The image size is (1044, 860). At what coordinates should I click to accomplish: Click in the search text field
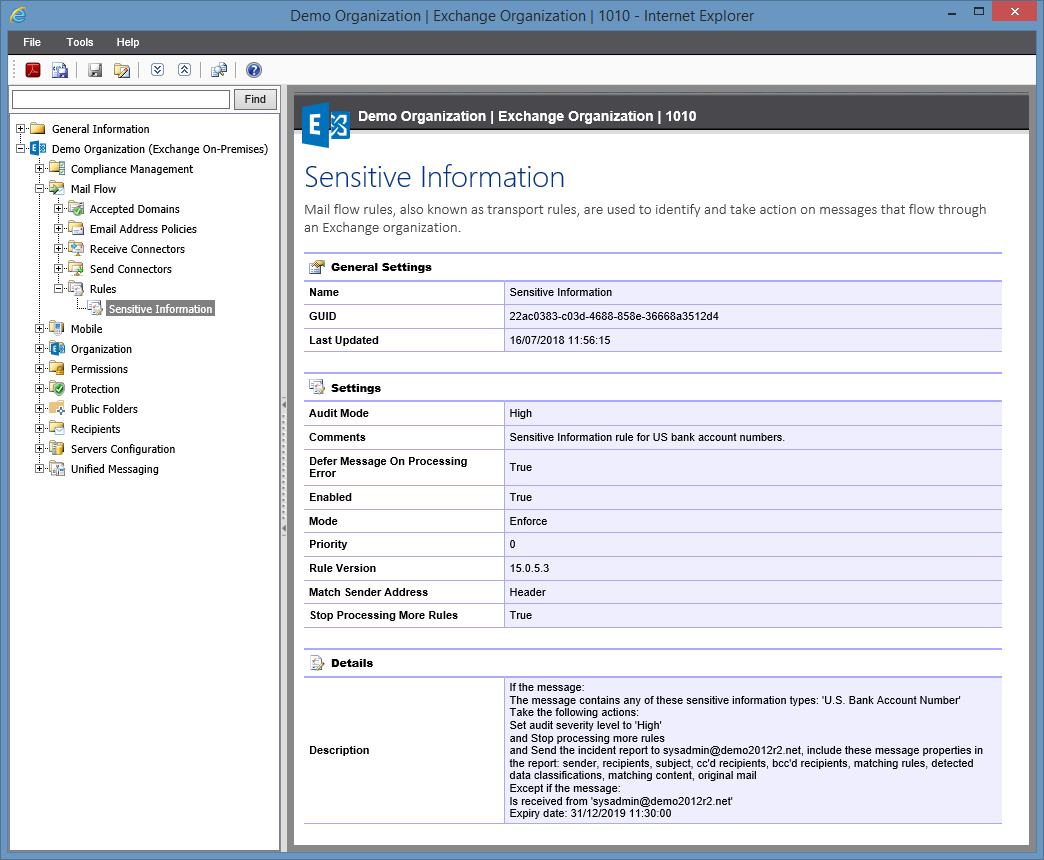(x=121, y=99)
